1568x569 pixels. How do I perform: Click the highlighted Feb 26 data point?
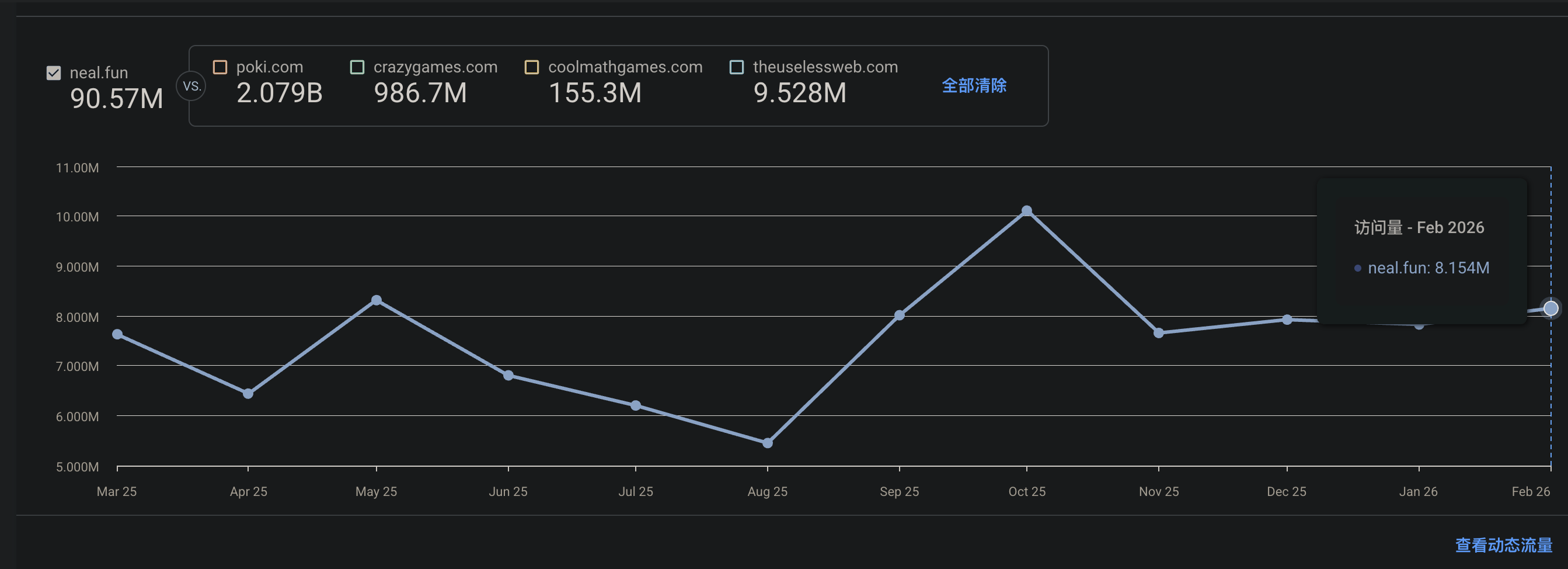click(x=1550, y=308)
